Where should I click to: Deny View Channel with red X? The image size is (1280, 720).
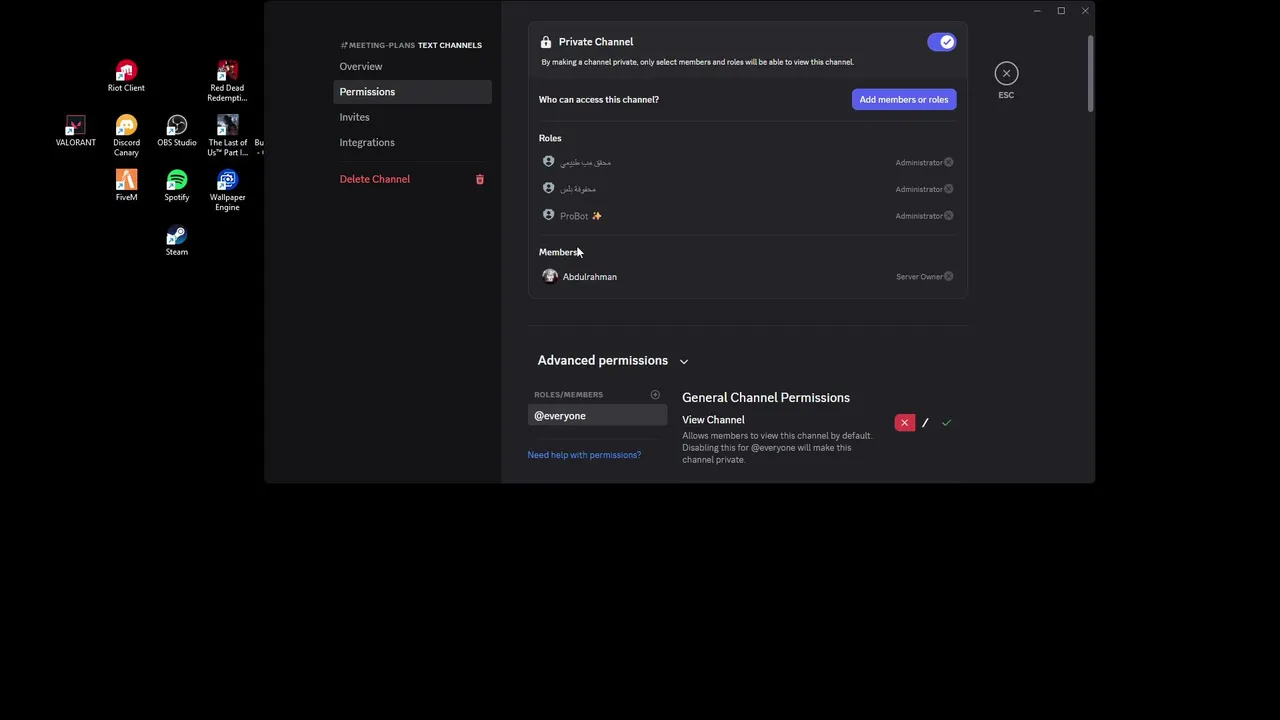coord(905,423)
